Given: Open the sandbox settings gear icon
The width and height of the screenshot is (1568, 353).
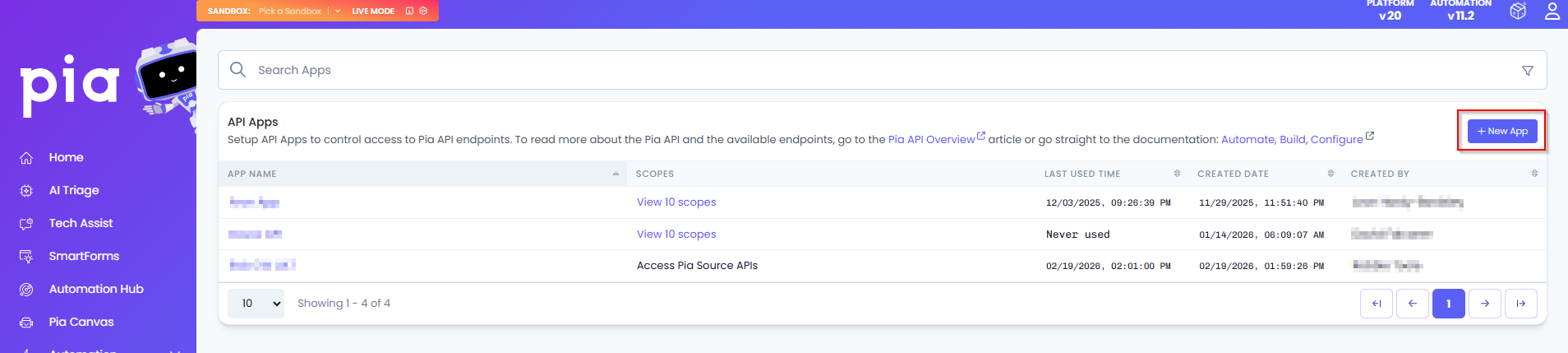Looking at the screenshot, I should point(423,11).
